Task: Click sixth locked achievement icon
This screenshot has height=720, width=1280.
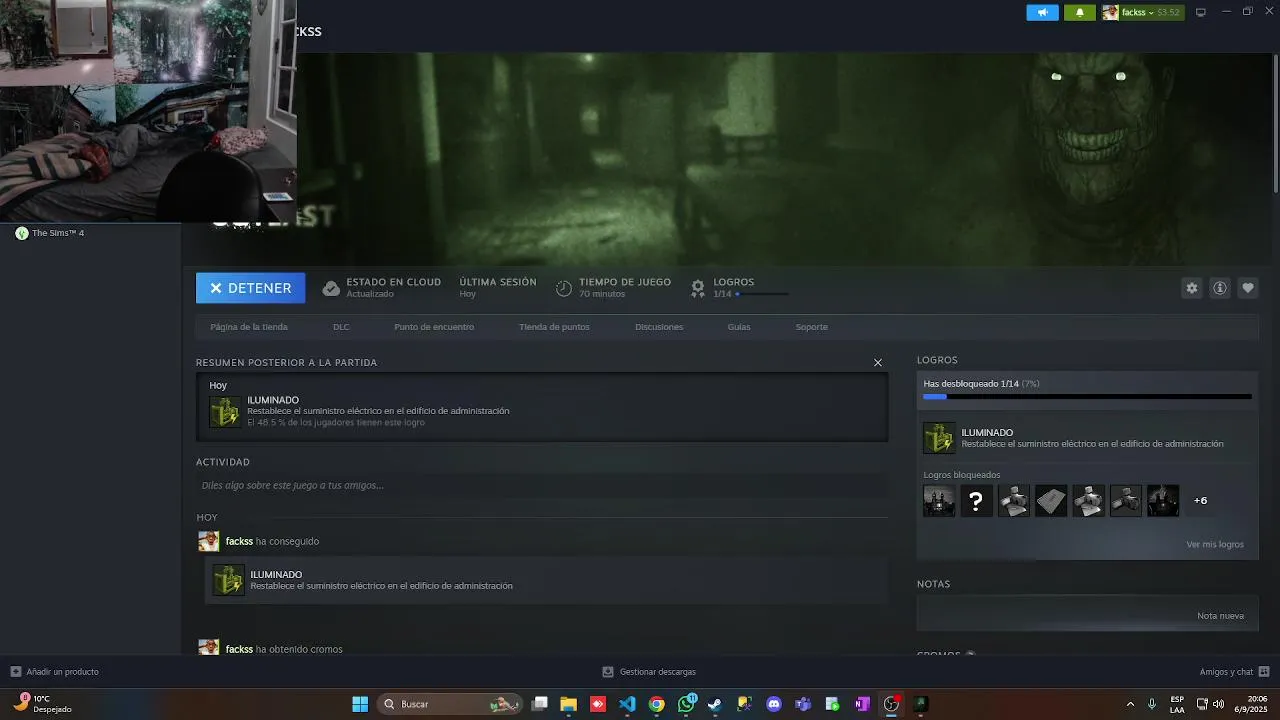Action: (x=1126, y=501)
